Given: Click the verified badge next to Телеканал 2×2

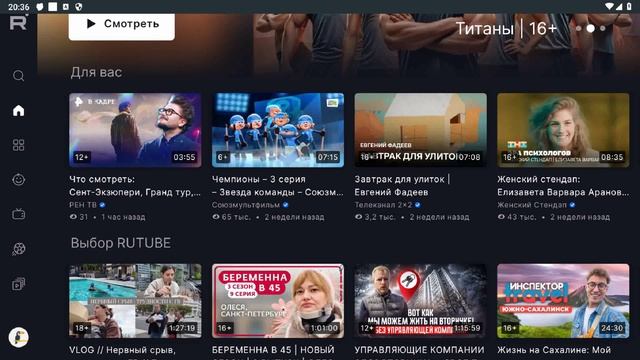Looking at the screenshot, I should pyautogui.click(x=418, y=205).
